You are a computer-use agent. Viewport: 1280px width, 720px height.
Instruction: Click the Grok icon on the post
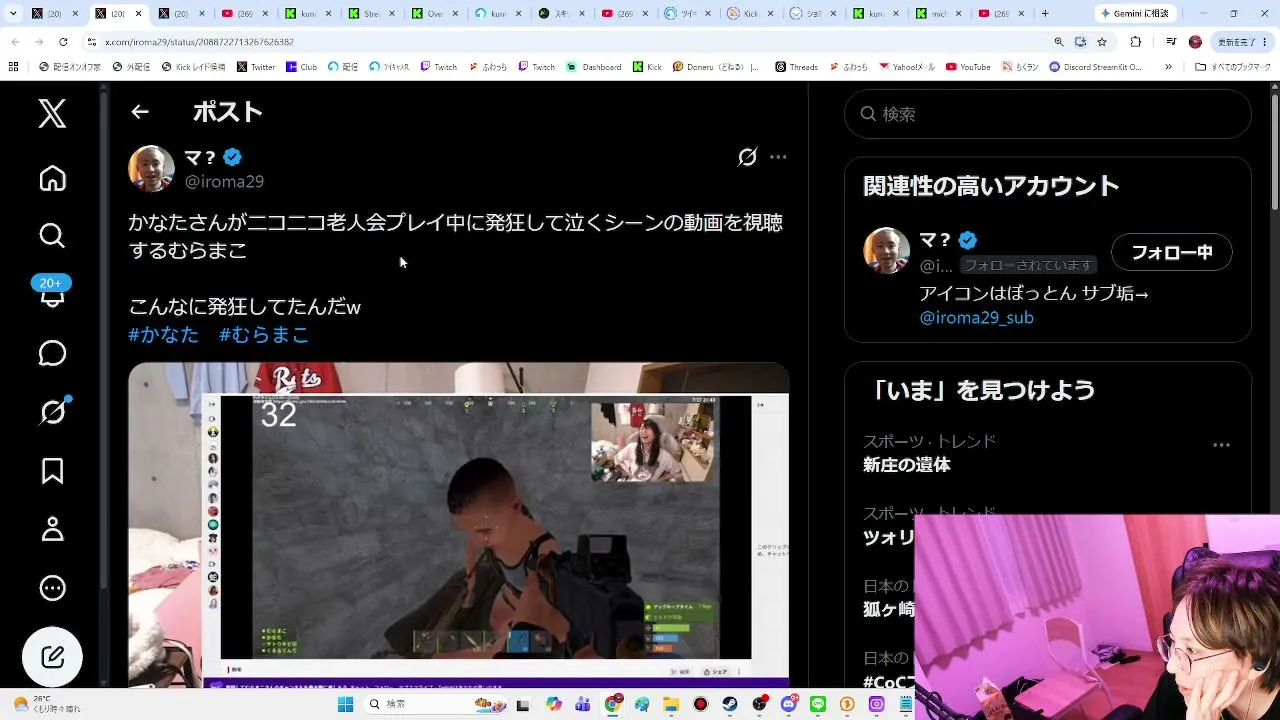click(x=747, y=157)
